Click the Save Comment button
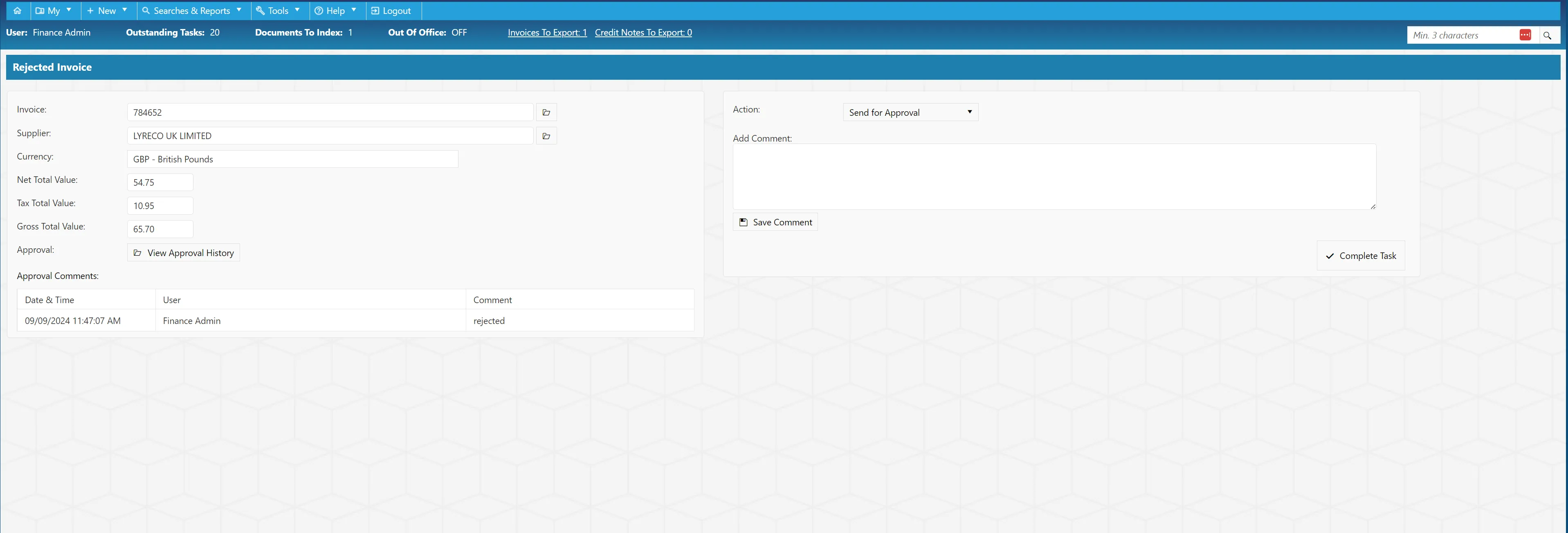The width and height of the screenshot is (1568, 533). (x=775, y=223)
